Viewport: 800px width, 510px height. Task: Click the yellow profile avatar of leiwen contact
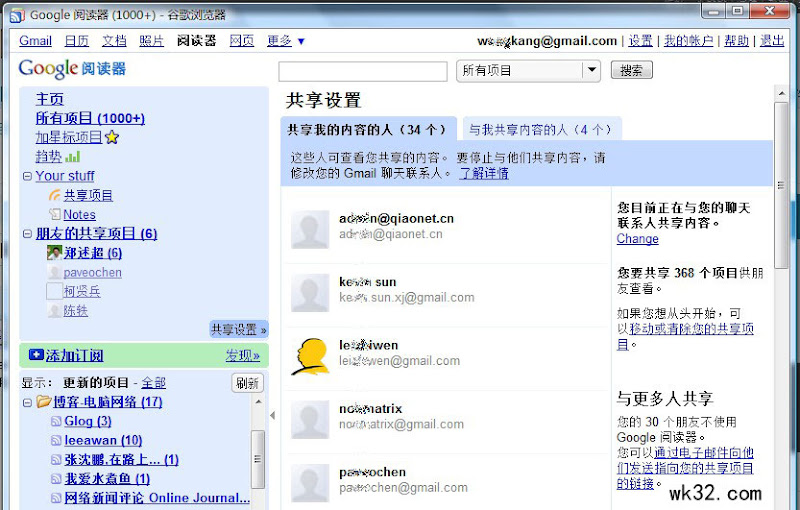pos(310,356)
